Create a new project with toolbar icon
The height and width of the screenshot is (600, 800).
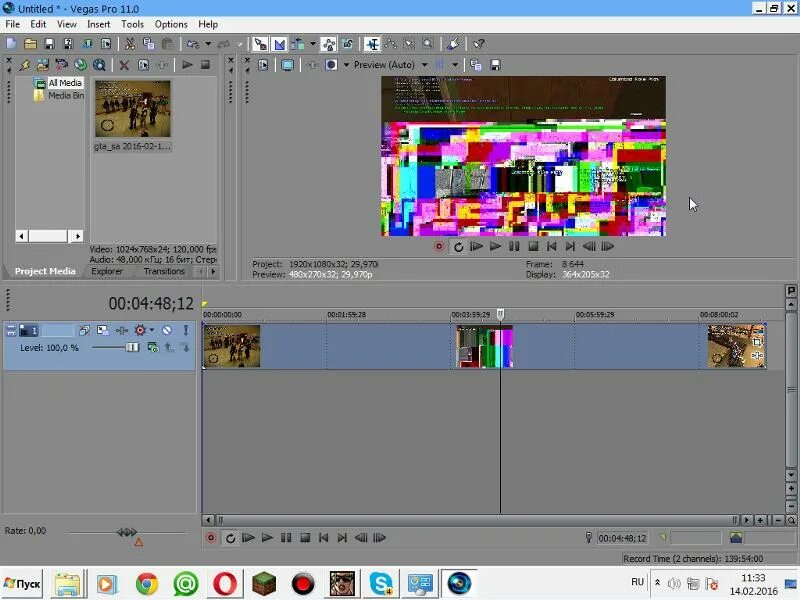pos(11,44)
